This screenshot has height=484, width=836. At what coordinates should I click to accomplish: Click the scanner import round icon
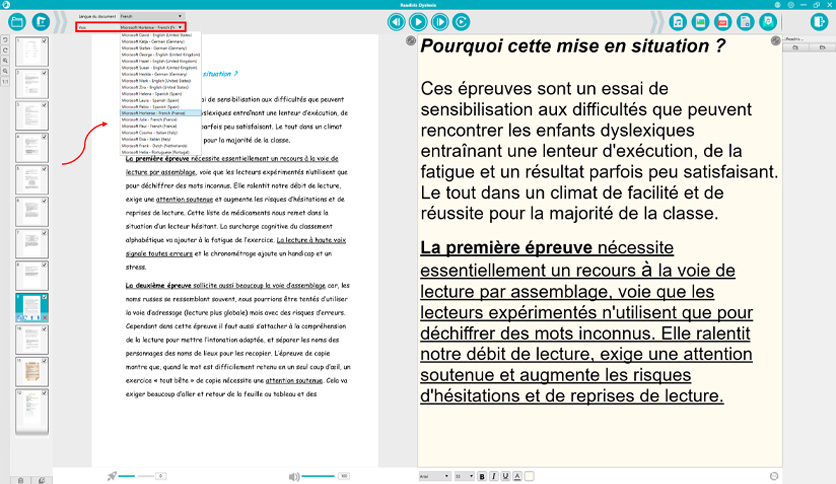click(41, 22)
